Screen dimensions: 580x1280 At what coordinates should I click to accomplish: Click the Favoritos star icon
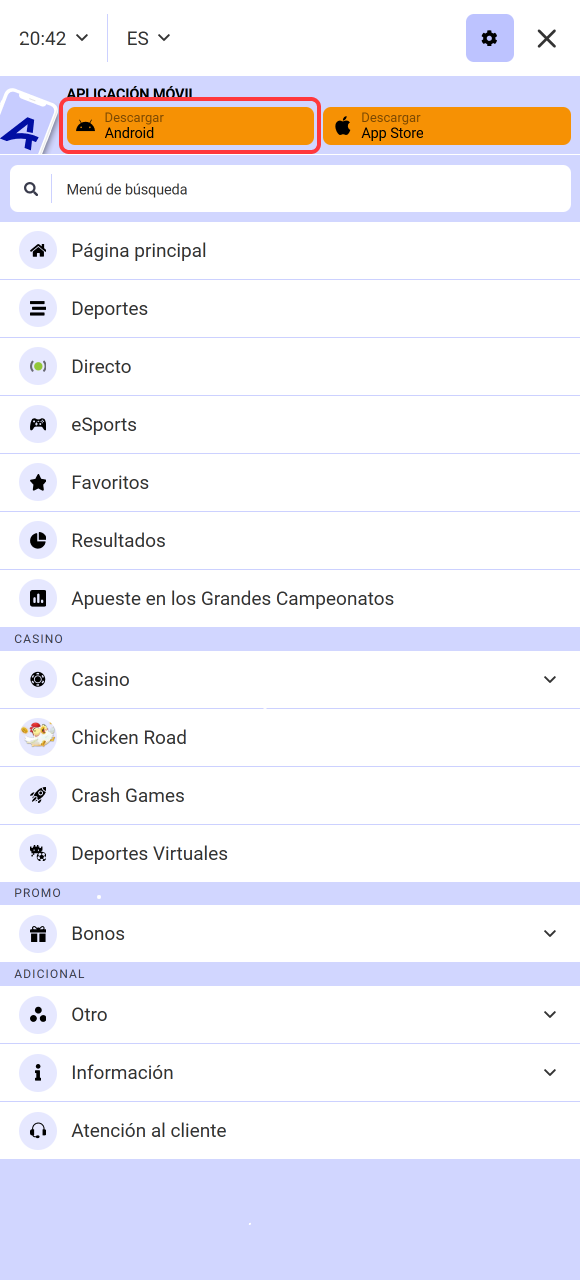(37, 482)
